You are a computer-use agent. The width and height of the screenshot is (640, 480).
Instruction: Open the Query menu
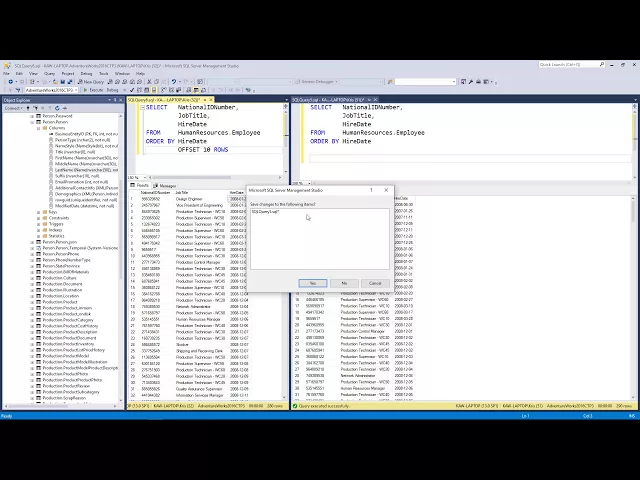pos(49,73)
